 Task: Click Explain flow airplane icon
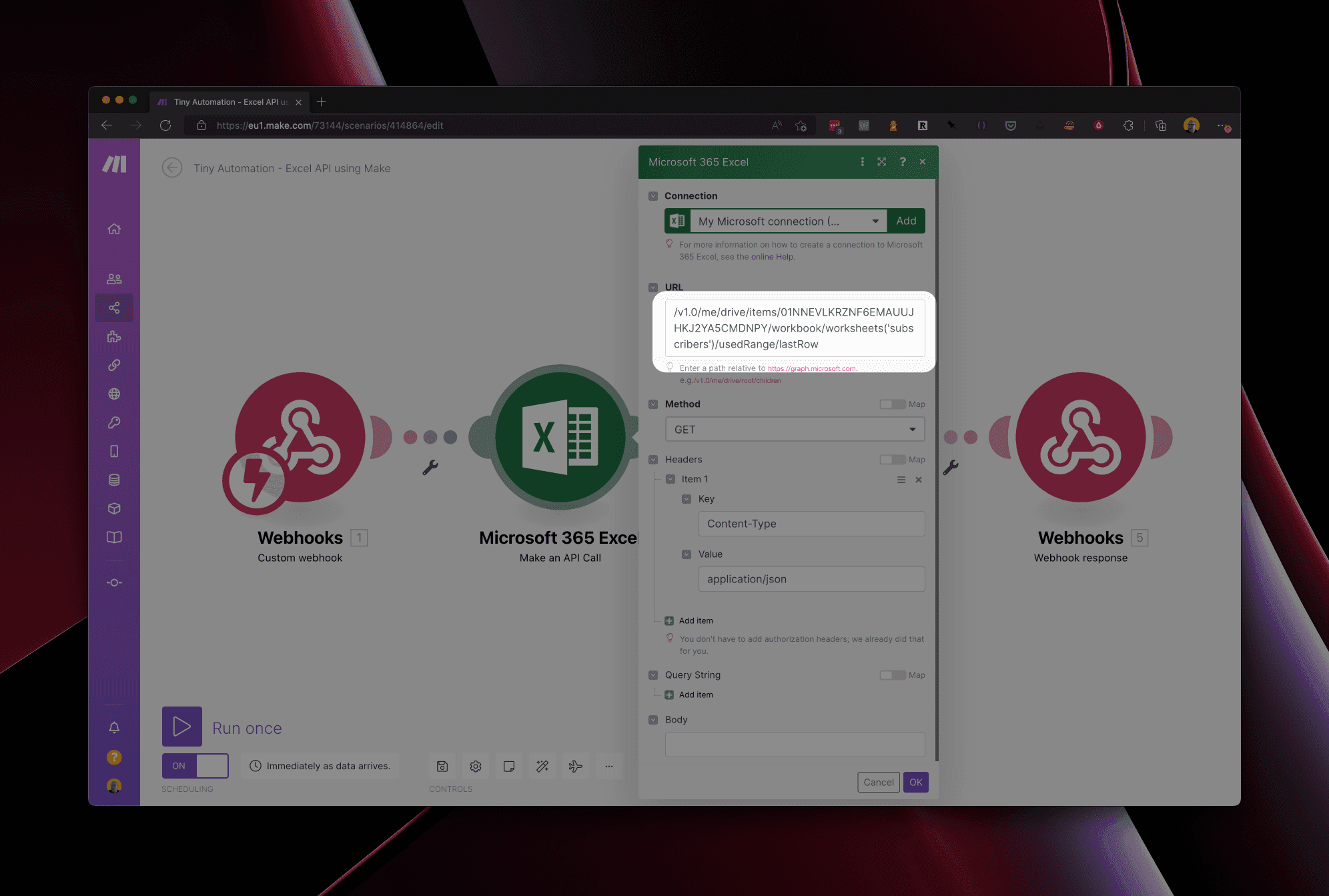(576, 766)
